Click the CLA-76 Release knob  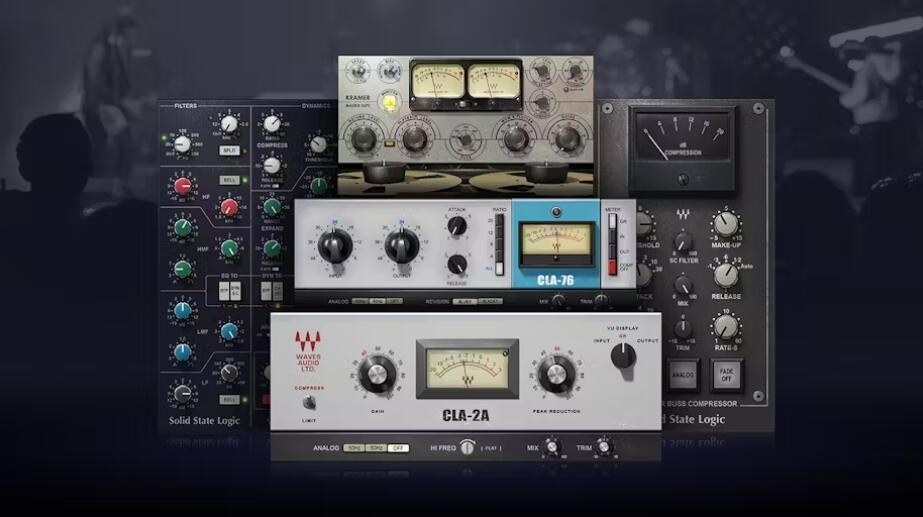pyautogui.click(x=457, y=265)
